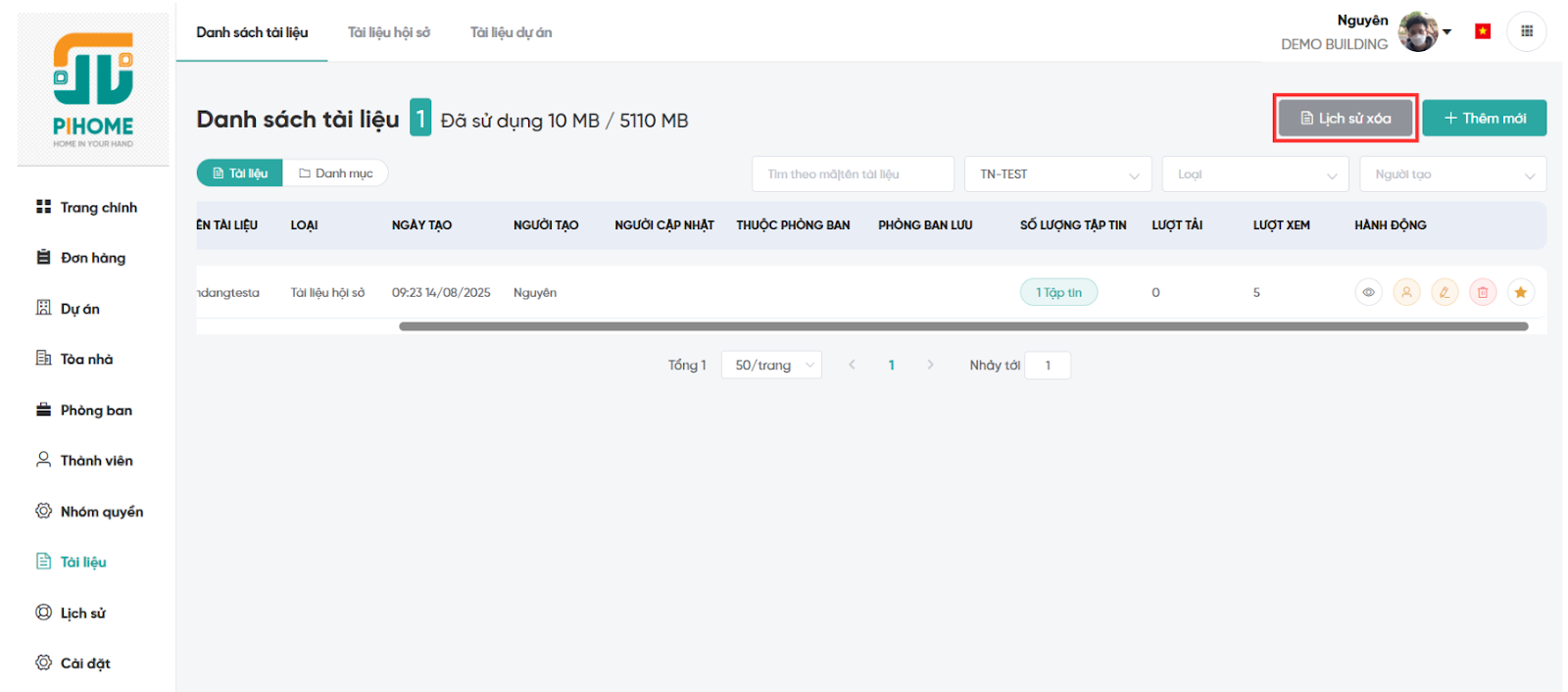The image size is (1568, 692).
Task: Click the Thêm mới button
Action: 1484,119
